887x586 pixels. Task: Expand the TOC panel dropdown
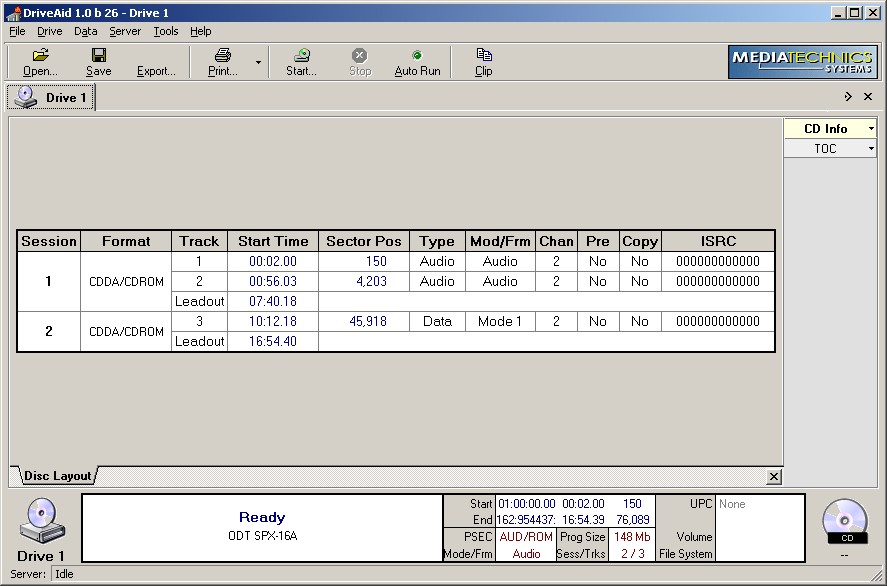871,149
